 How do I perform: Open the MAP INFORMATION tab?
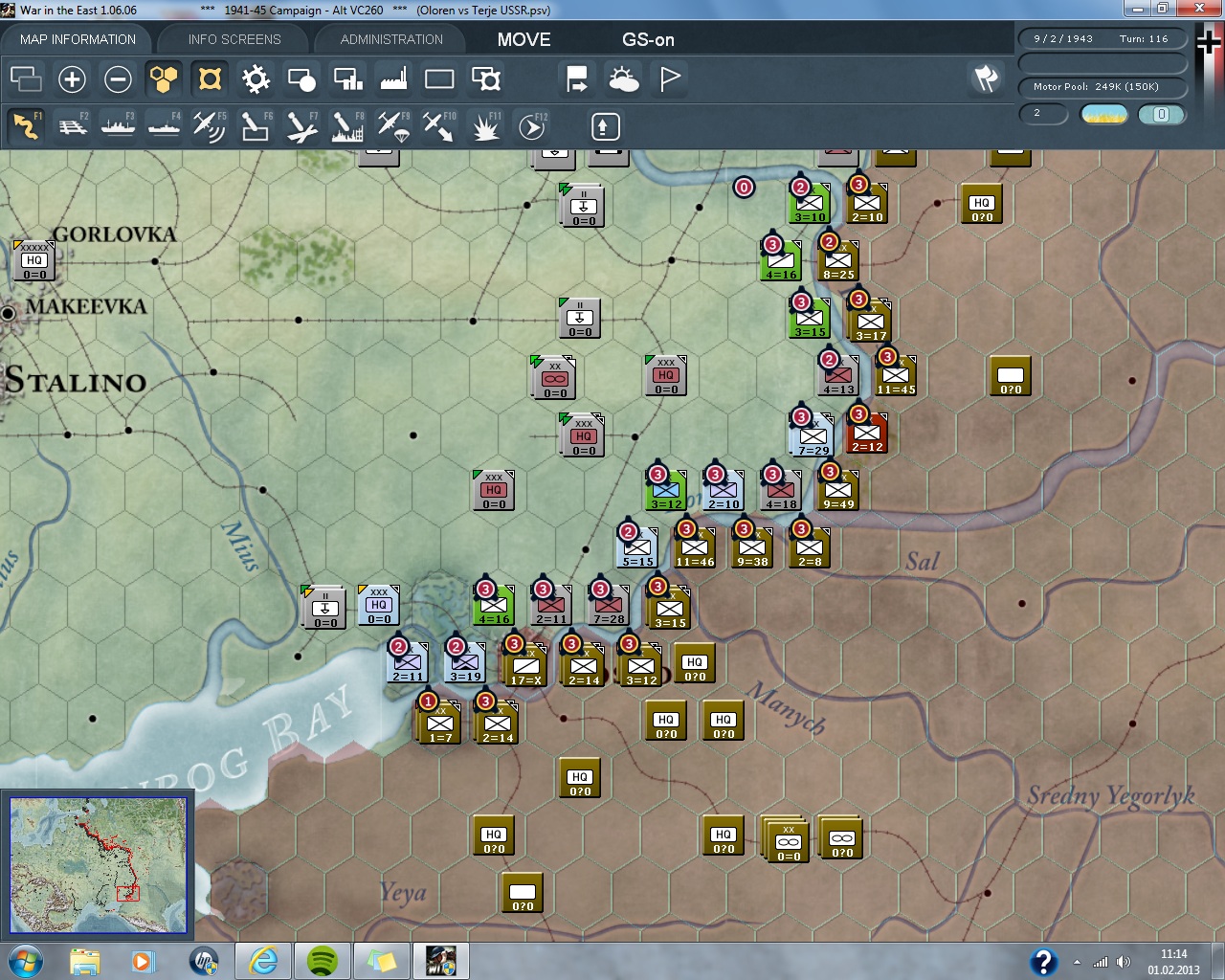78,39
